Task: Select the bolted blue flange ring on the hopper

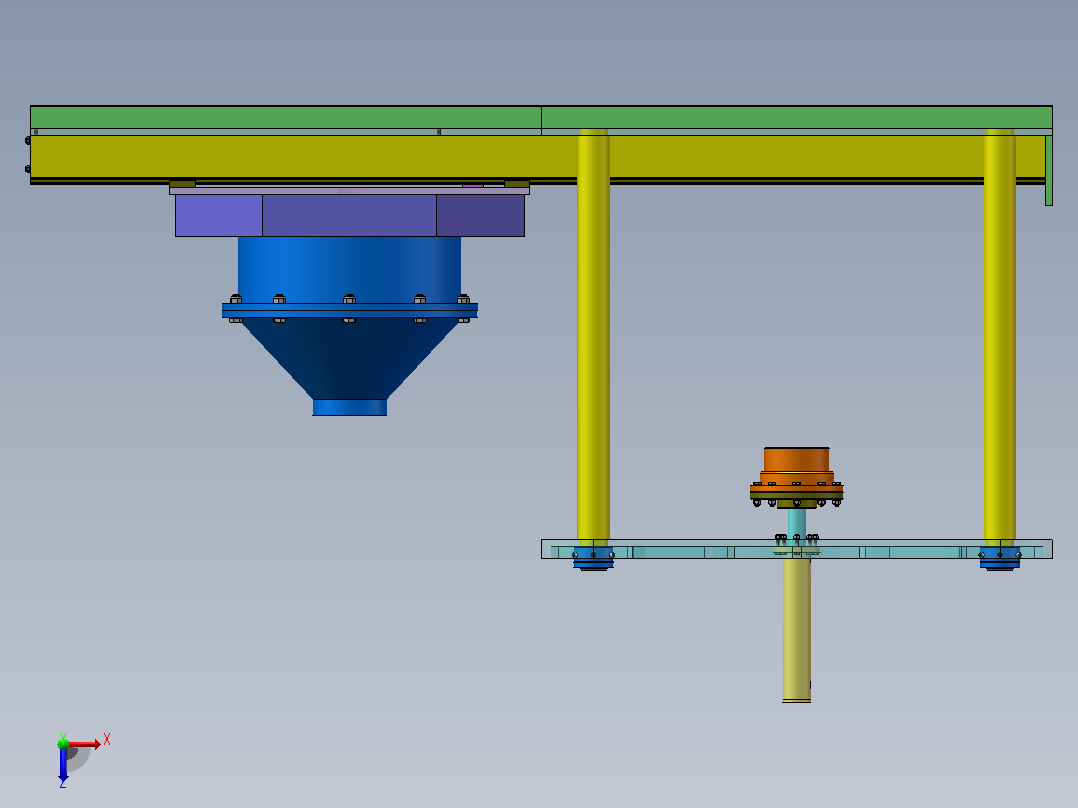Action: point(349,310)
